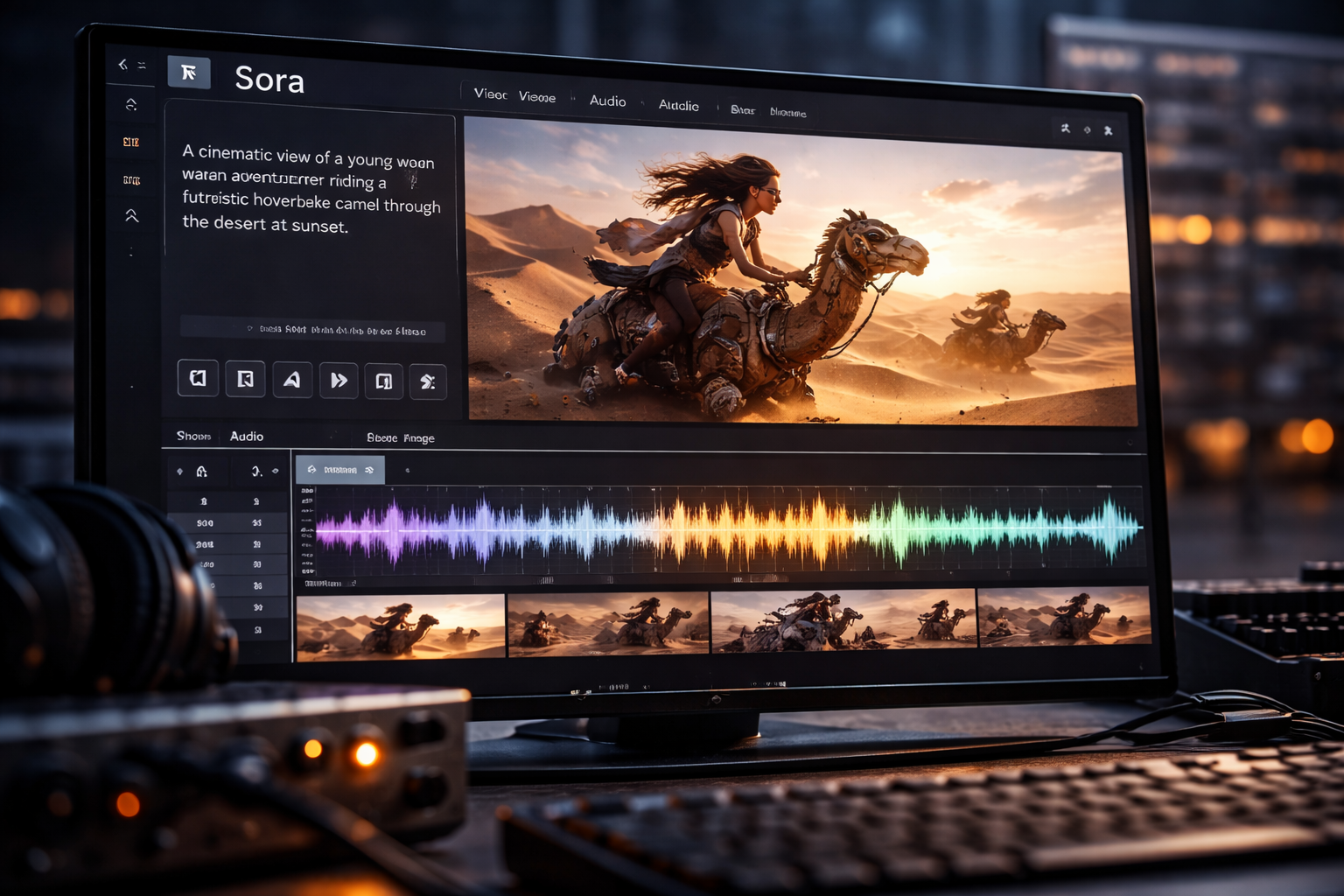
Task: Select the track row showing '900'
Action: [228, 523]
